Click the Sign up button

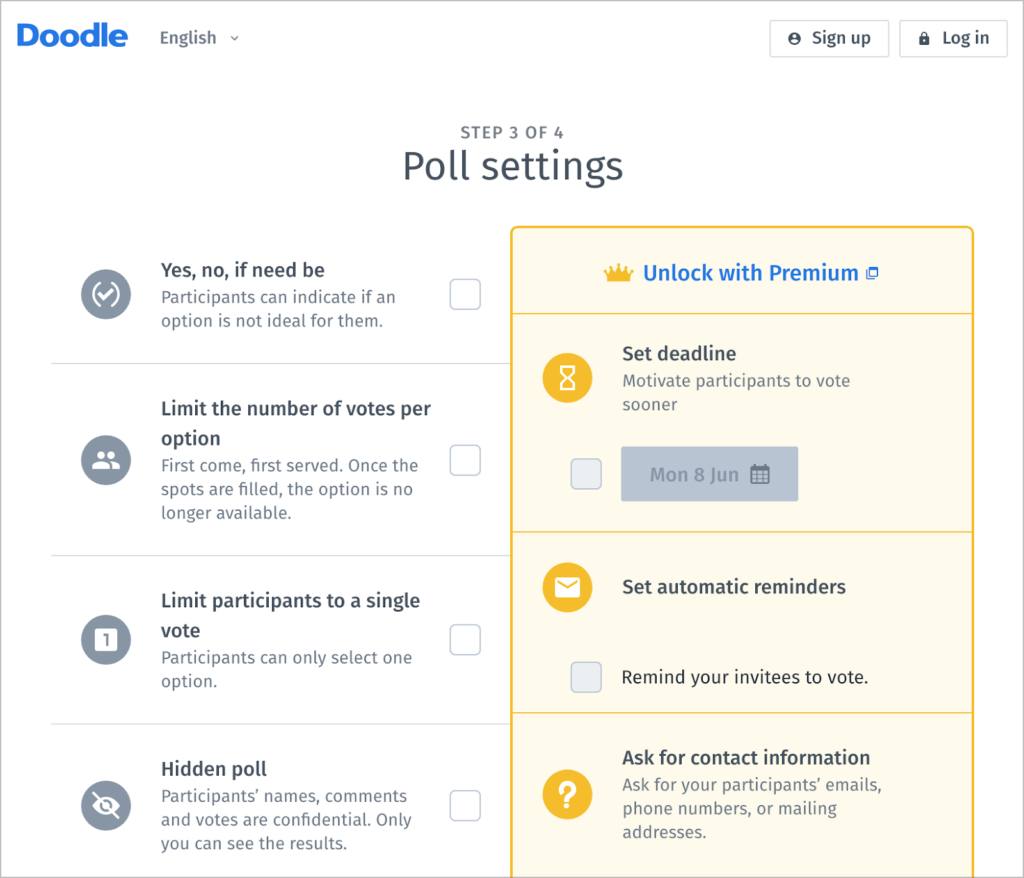829,38
